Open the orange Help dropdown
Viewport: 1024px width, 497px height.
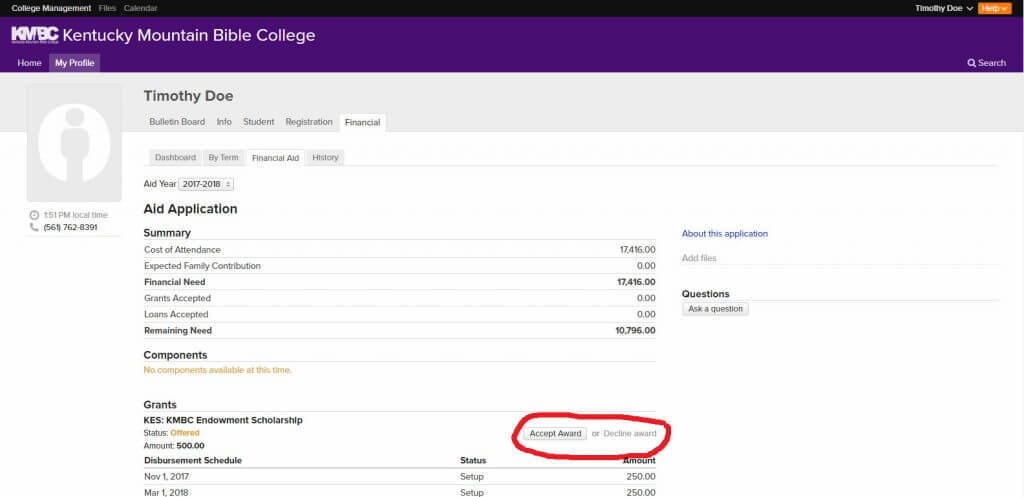coord(994,8)
